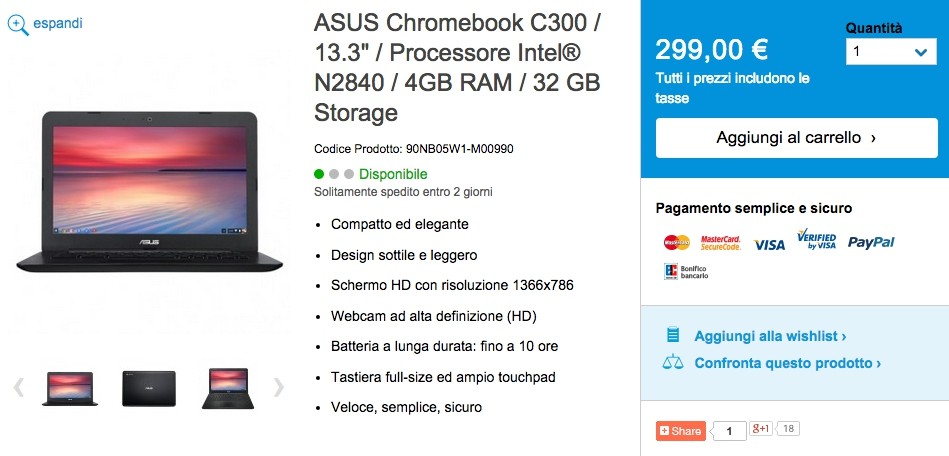Open the Quantità dropdown
Viewport: 949px width, 456px height.
(x=891, y=53)
